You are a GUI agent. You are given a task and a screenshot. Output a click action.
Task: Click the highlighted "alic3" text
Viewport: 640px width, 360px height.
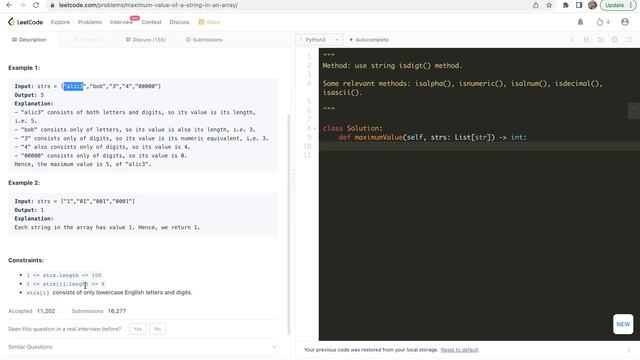point(73,86)
